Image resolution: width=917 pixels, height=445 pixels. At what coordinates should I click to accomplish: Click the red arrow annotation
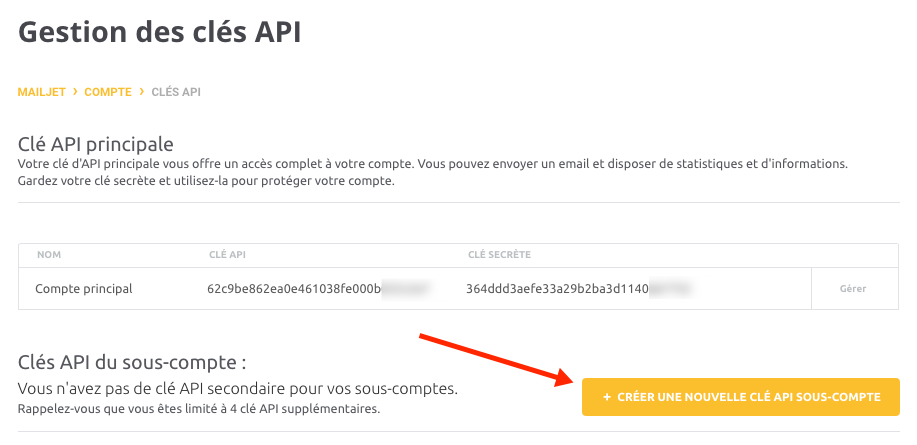tap(498, 360)
